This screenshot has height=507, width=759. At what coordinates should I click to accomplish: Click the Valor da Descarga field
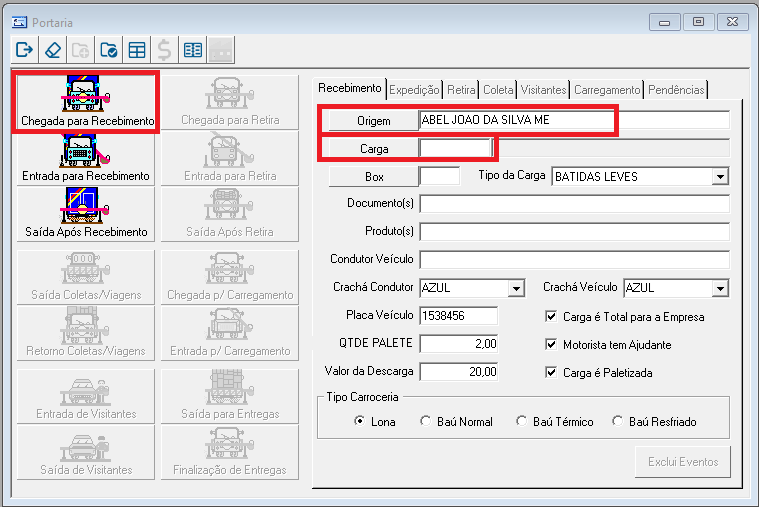coord(458,372)
